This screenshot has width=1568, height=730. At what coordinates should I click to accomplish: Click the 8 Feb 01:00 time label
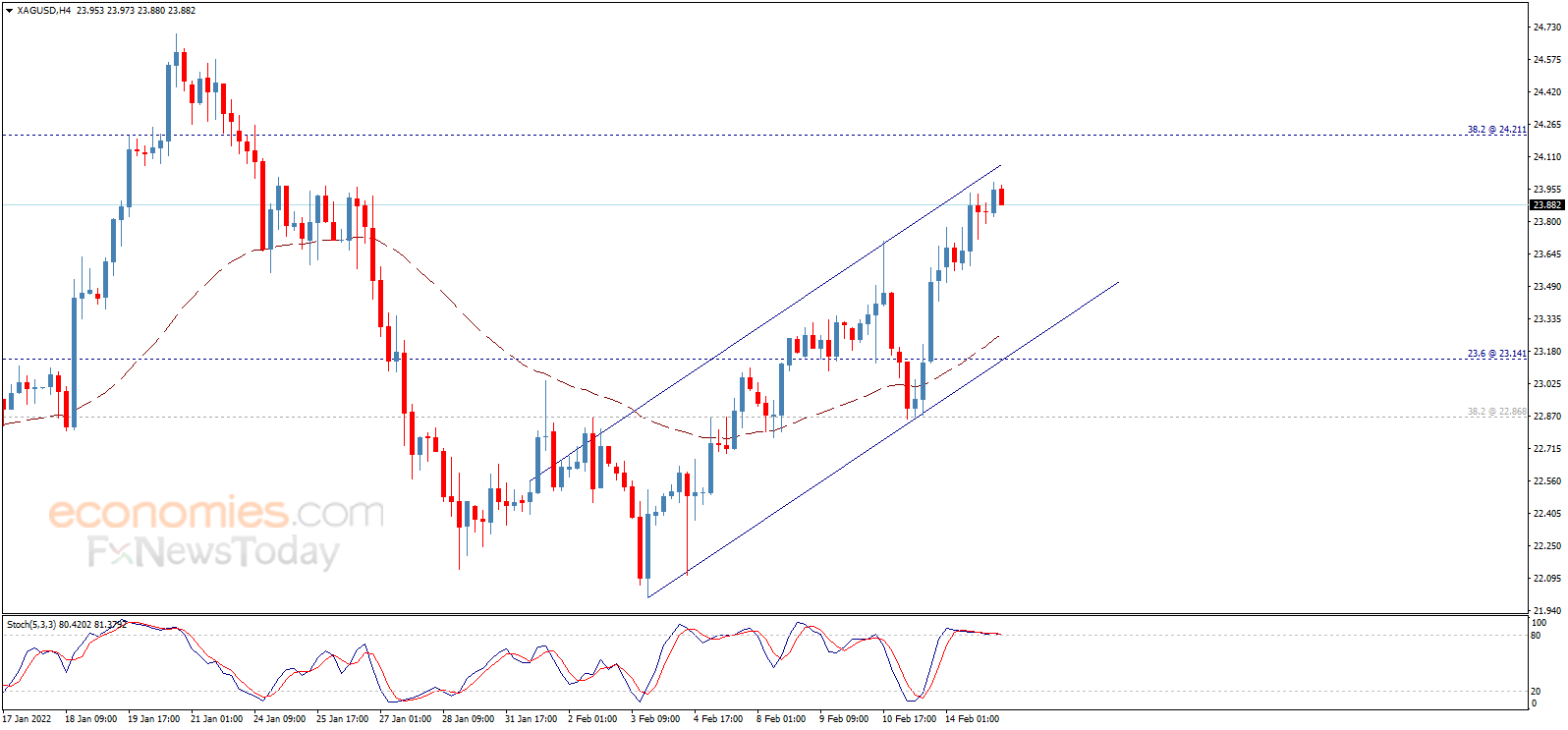click(x=781, y=719)
